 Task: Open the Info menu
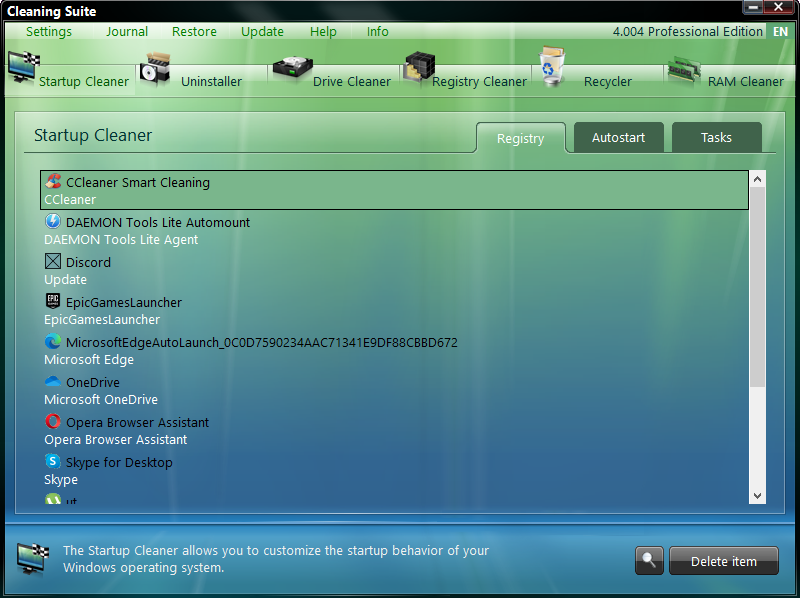378,32
